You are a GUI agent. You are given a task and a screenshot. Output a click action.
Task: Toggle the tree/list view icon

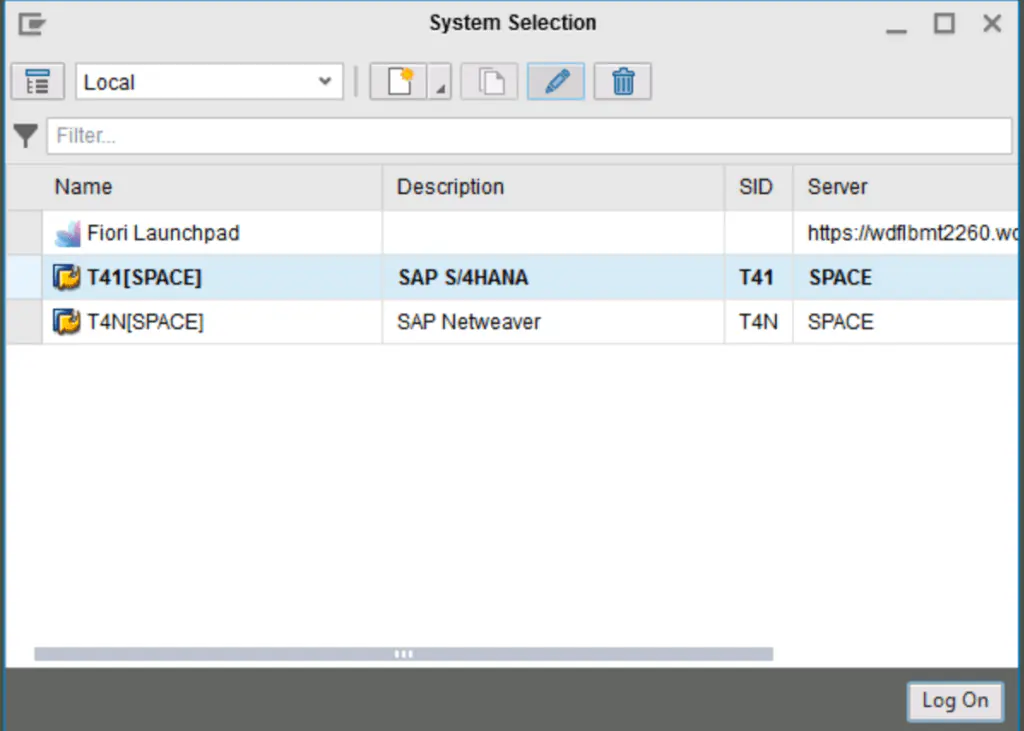click(x=38, y=82)
